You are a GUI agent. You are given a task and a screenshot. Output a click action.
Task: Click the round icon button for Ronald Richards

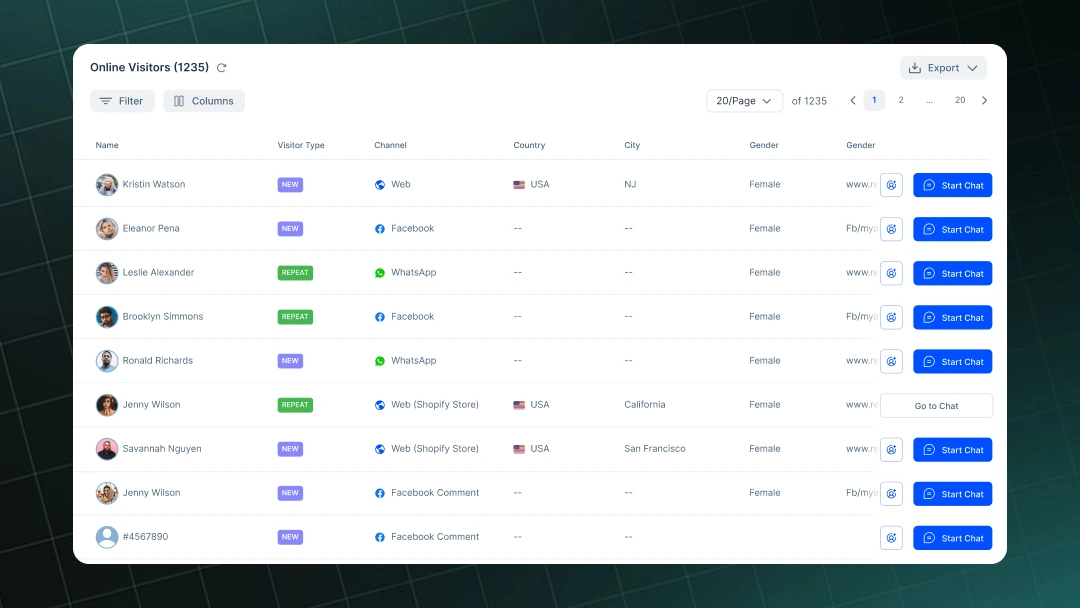tap(891, 361)
